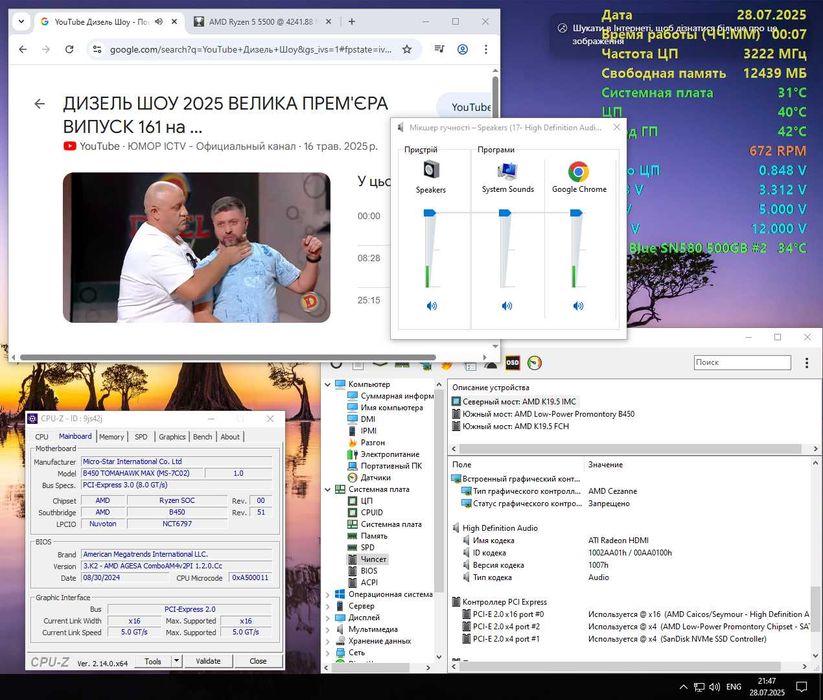The width and height of the screenshot is (823, 700).
Task: Bookmark the page with the star icon
Action: 407,49
